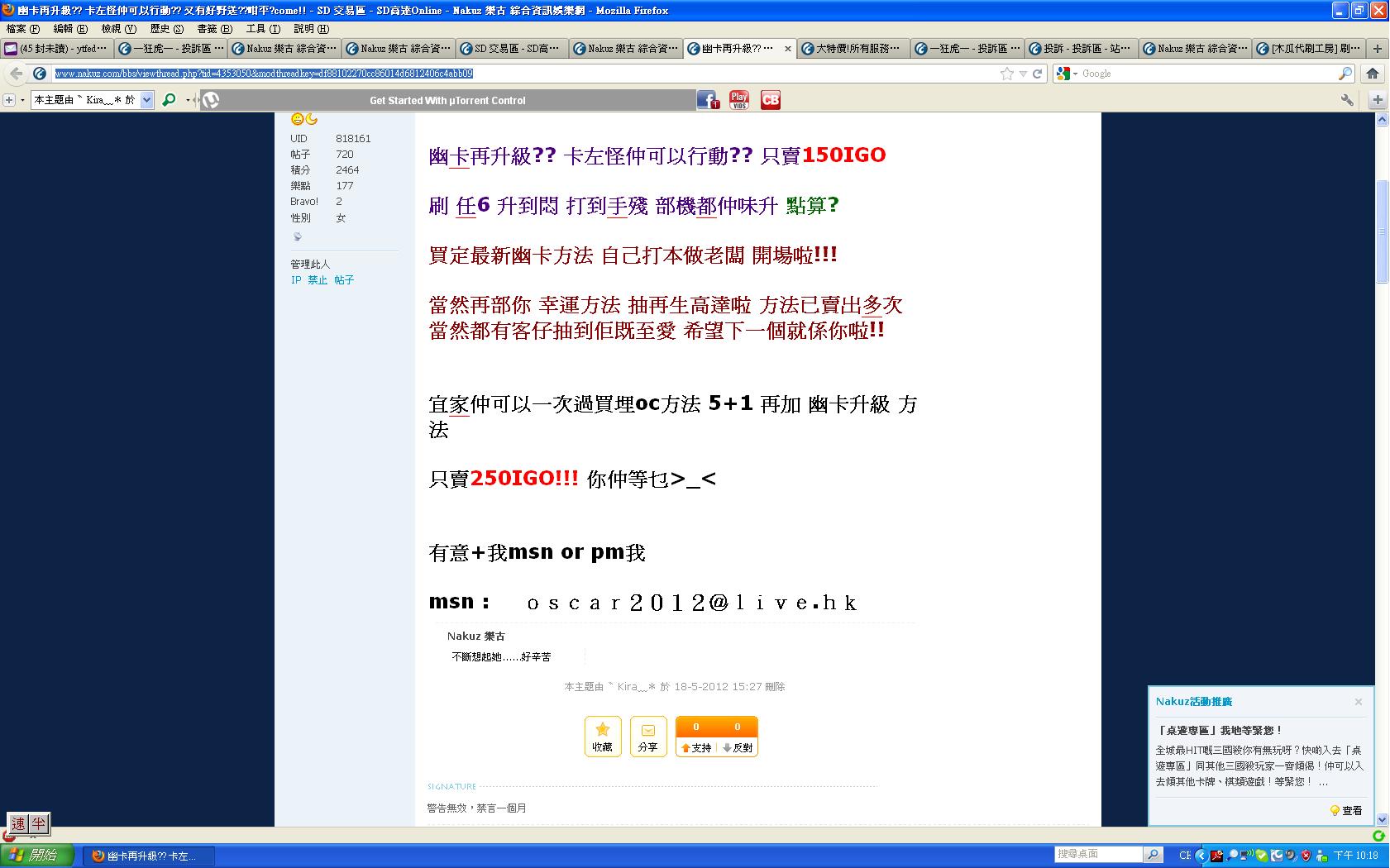Viewport: 1390px width, 868px height.
Task: Click the red CB toolbar icon
Action: [x=771, y=100]
